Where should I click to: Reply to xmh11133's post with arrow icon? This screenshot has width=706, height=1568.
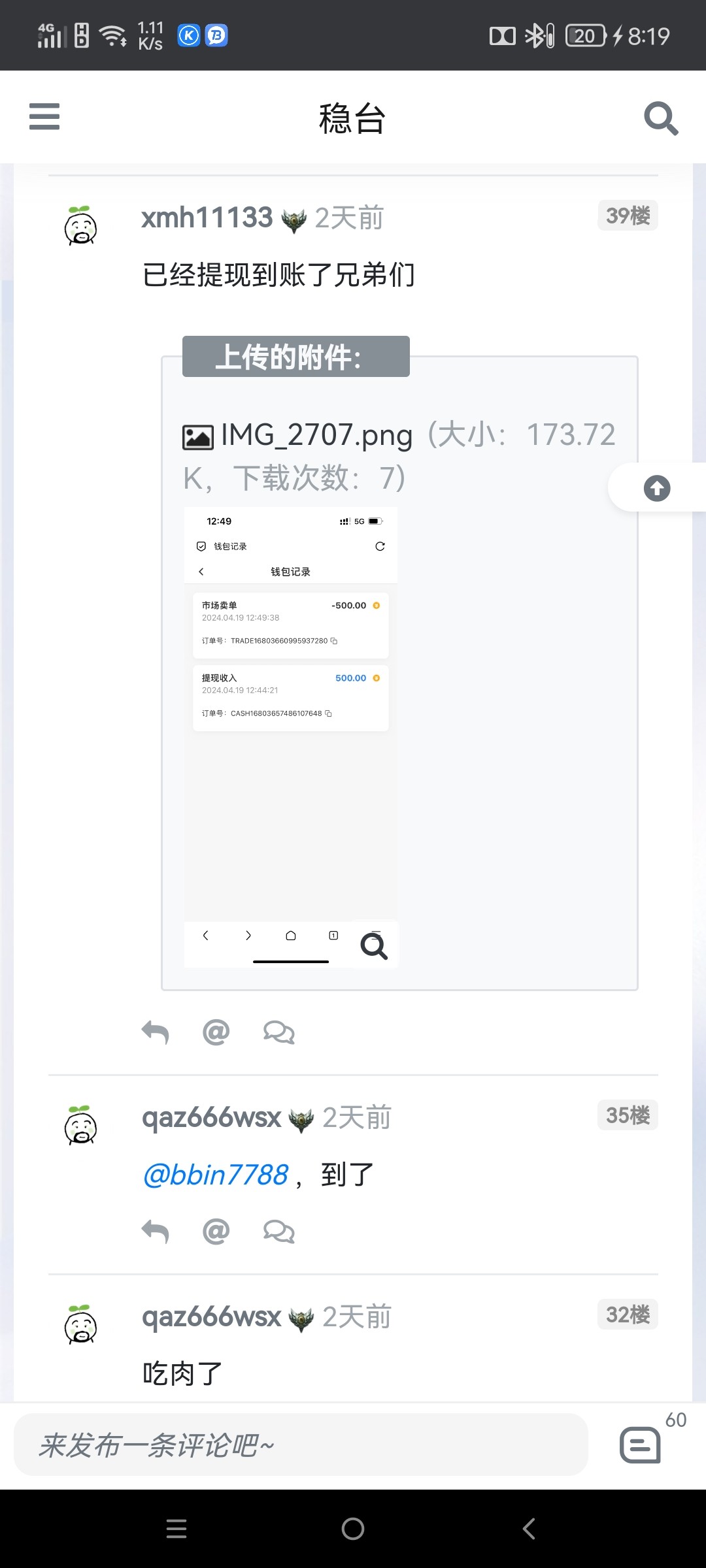click(x=156, y=1032)
